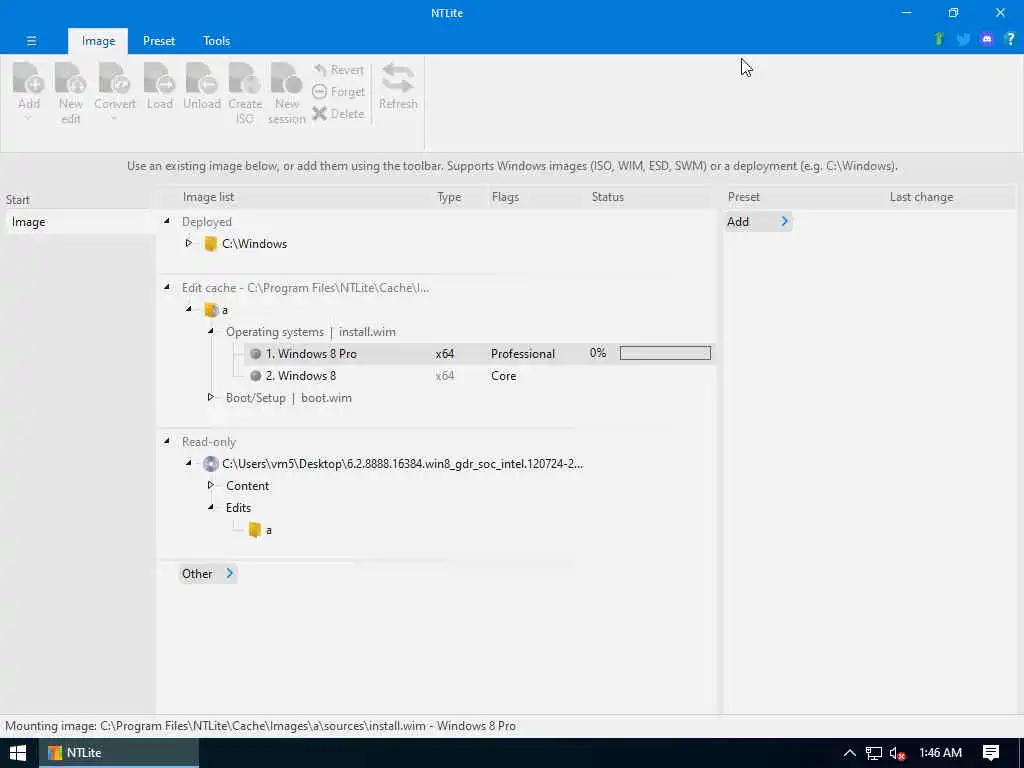1024x768 pixels.
Task: Collapse the ISO path node under Read-only
Action: tap(189, 463)
